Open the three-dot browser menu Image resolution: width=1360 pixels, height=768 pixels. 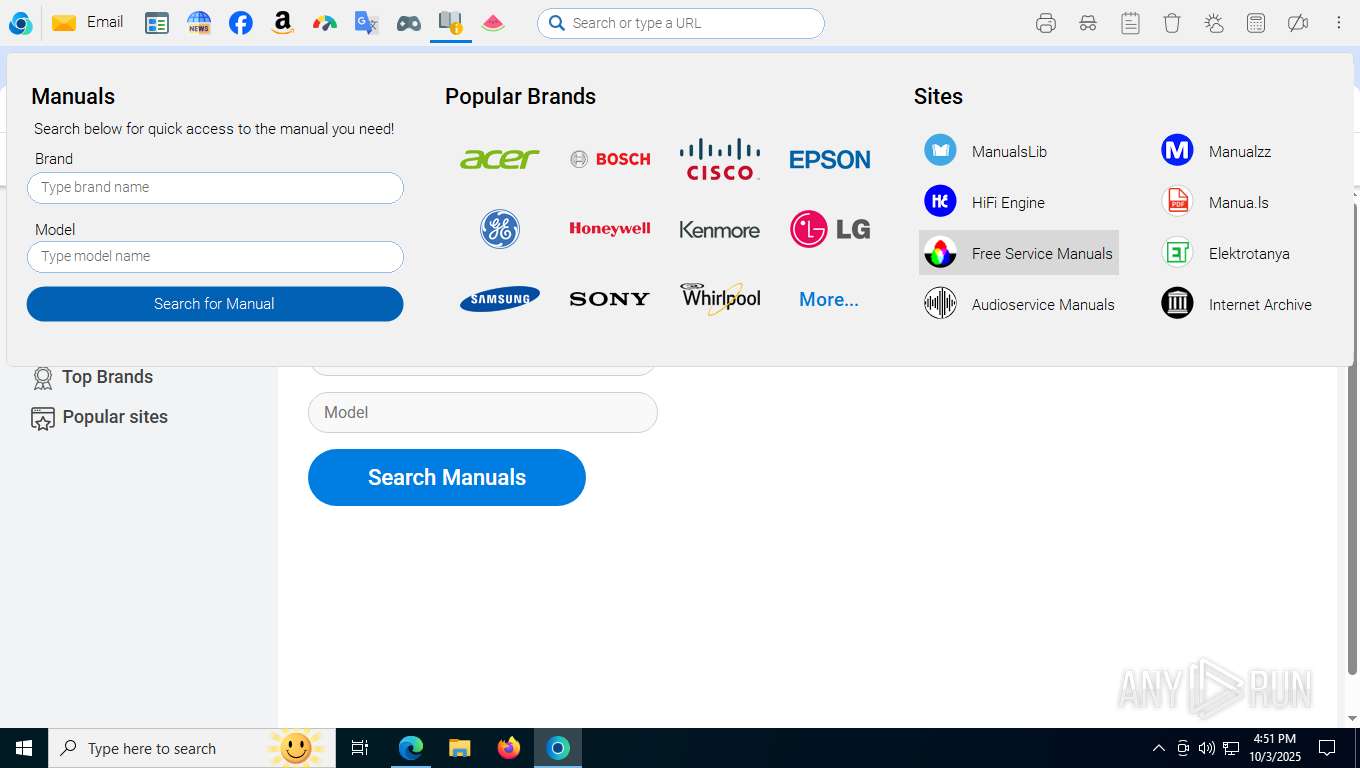coord(1338,23)
